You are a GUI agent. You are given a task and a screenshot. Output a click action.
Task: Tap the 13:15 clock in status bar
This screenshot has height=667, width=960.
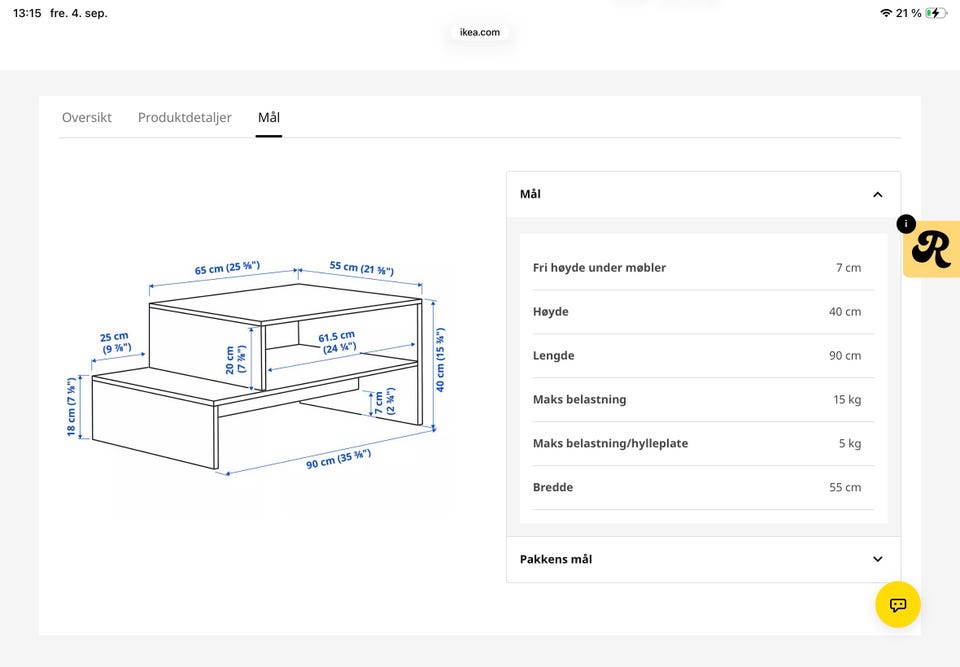tap(27, 13)
